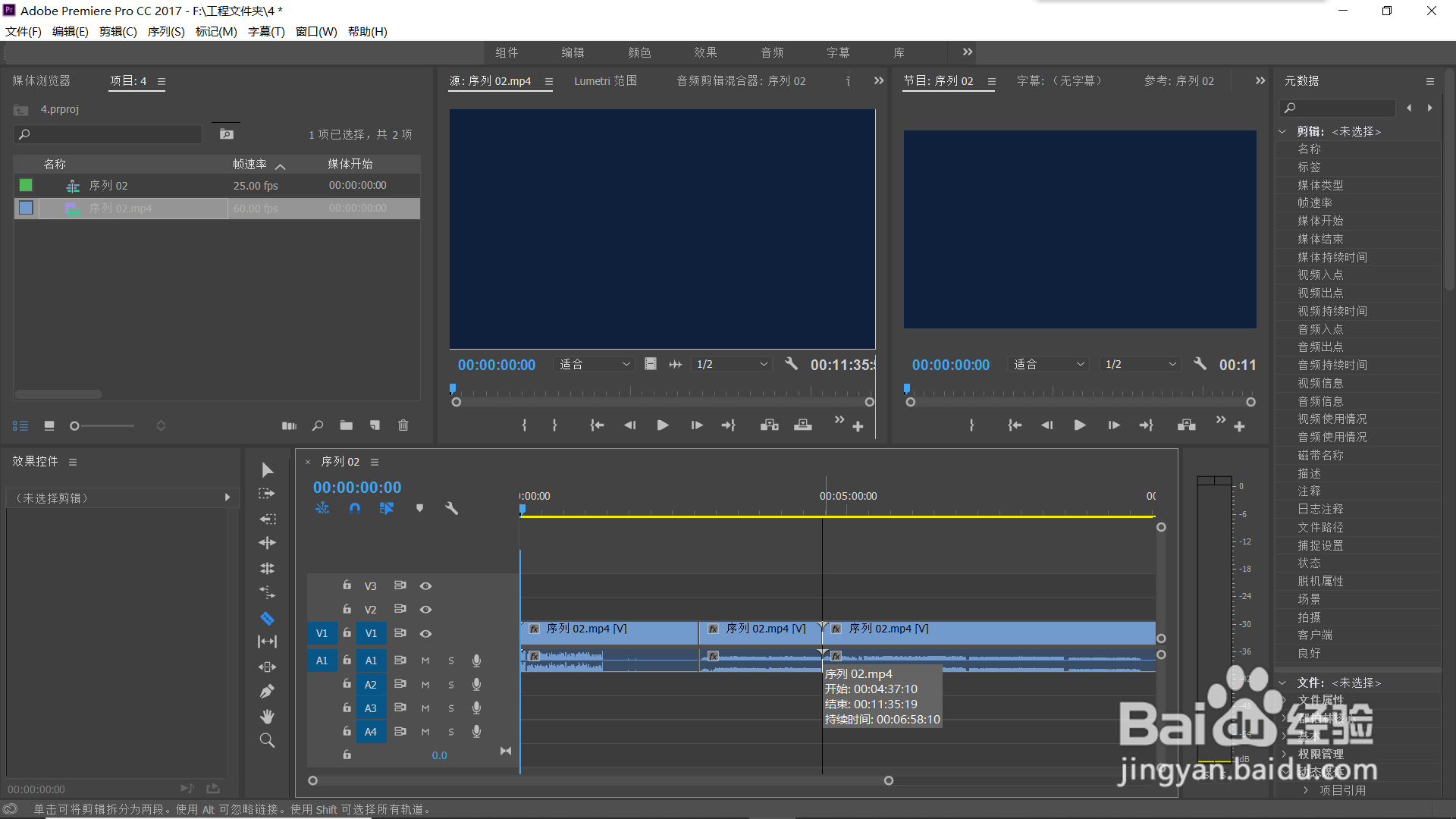The width and height of the screenshot is (1456, 819).
Task: Delete selected project item trash icon
Action: pos(403,426)
